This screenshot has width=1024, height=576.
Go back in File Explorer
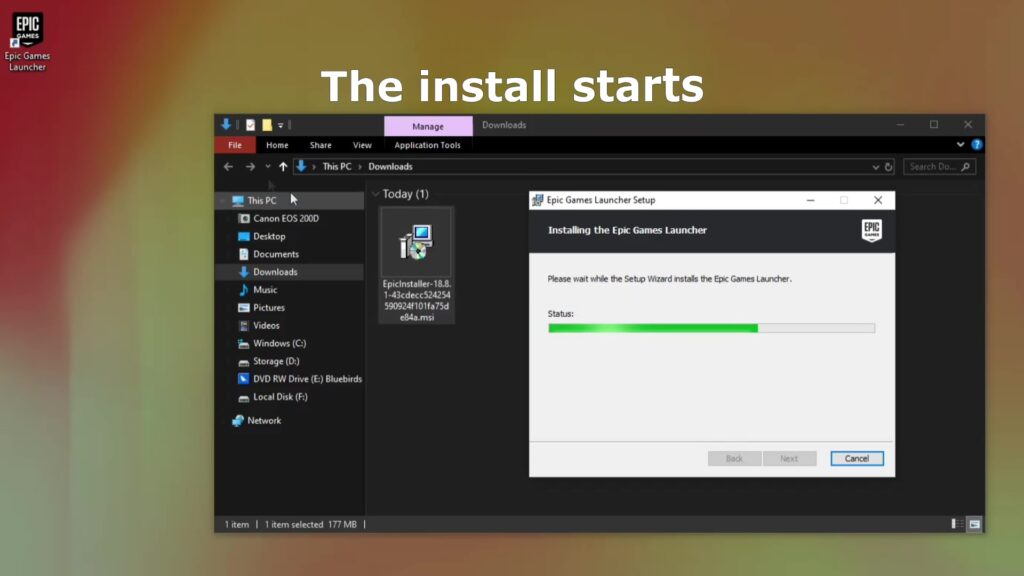click(x=228, y=167)
